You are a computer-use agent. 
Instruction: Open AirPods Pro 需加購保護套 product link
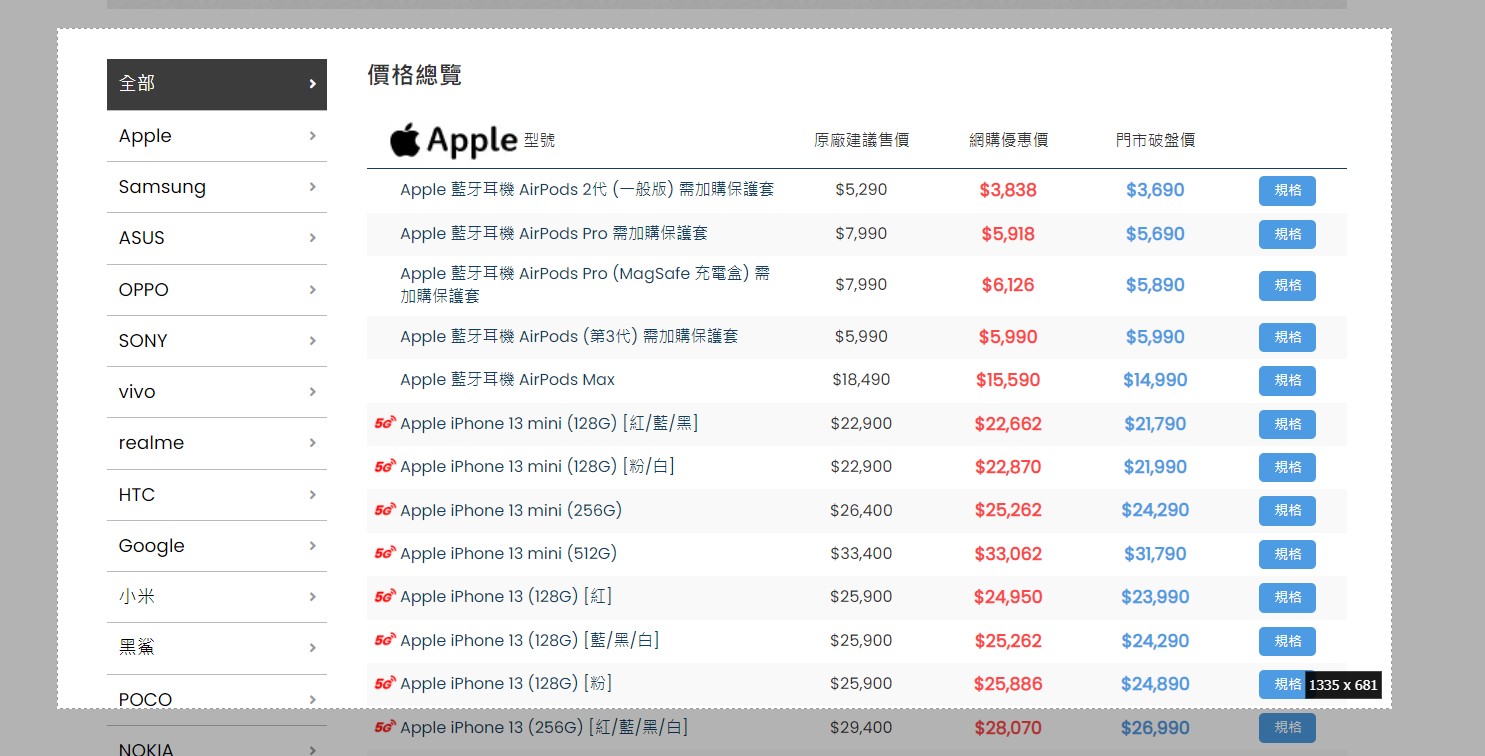554,233
